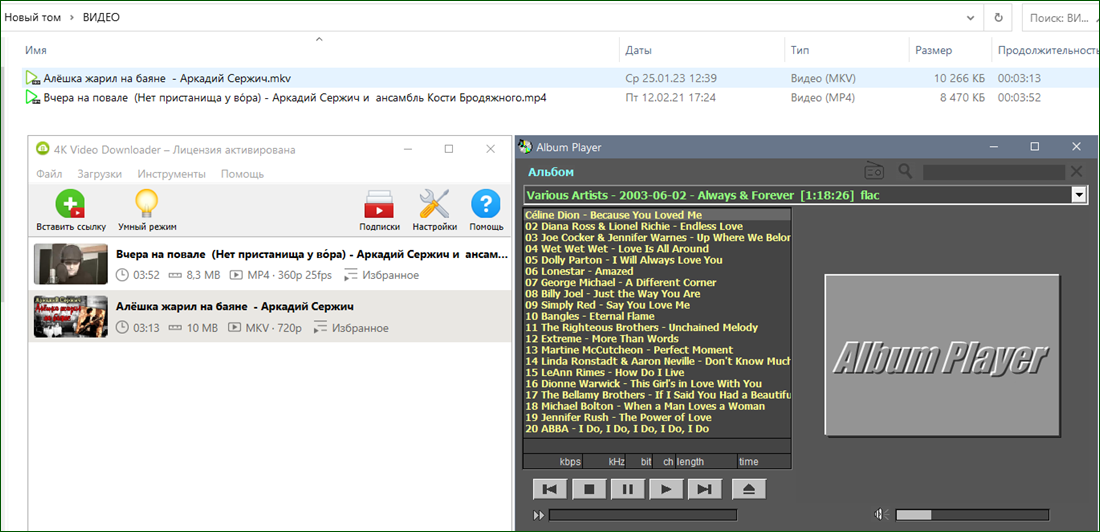Open Помощь menu in menu bar
Screen dimensions: 1100x532
(242, 174)
